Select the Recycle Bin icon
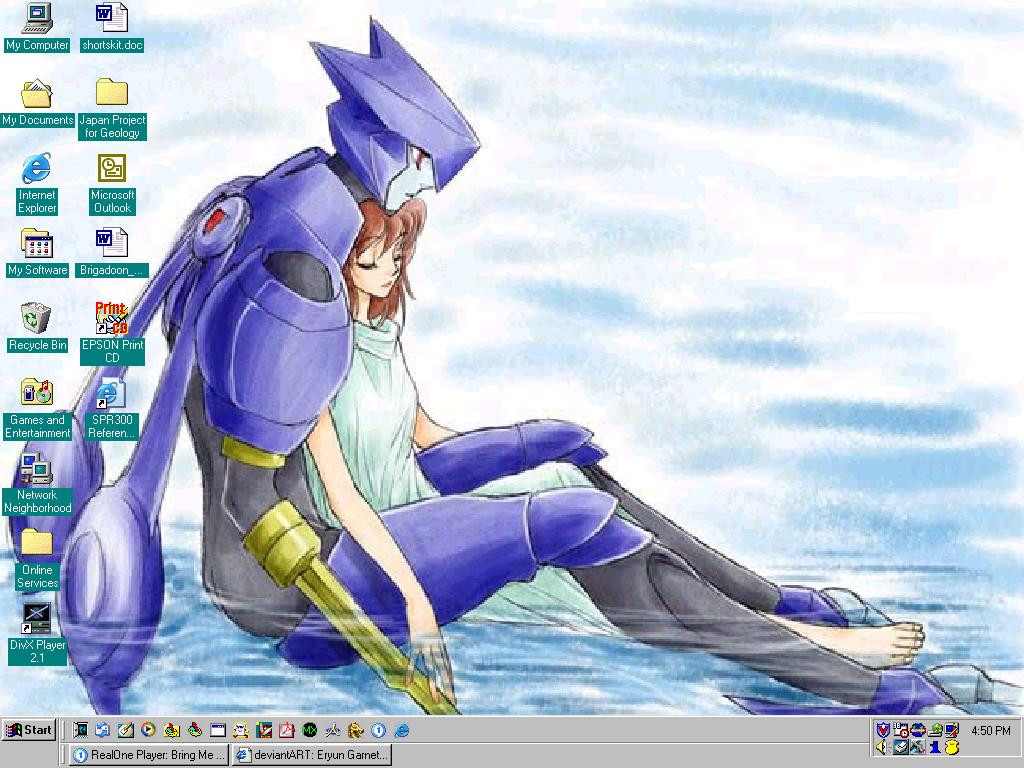Image resolution: width=1024 pixels, height=768 pixels. point(37,328)
